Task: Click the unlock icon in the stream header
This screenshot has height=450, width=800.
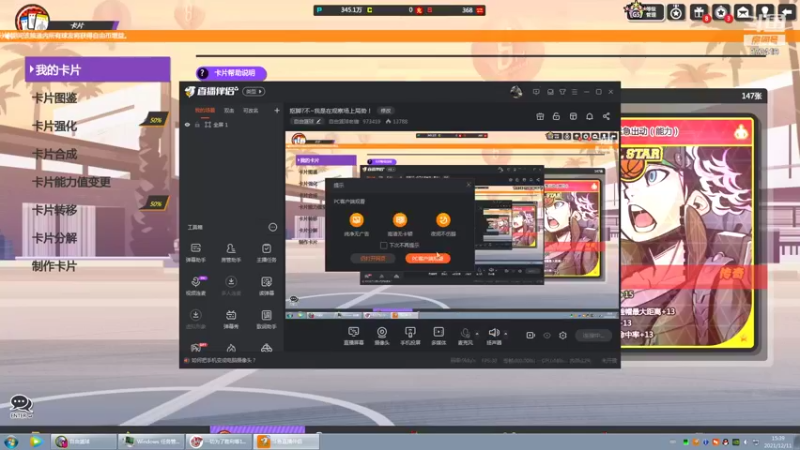Action: click(556, 116)
